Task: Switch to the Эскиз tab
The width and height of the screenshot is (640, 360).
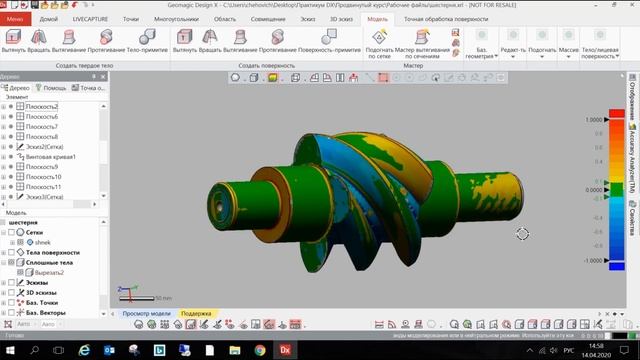Action: point(308,19)
